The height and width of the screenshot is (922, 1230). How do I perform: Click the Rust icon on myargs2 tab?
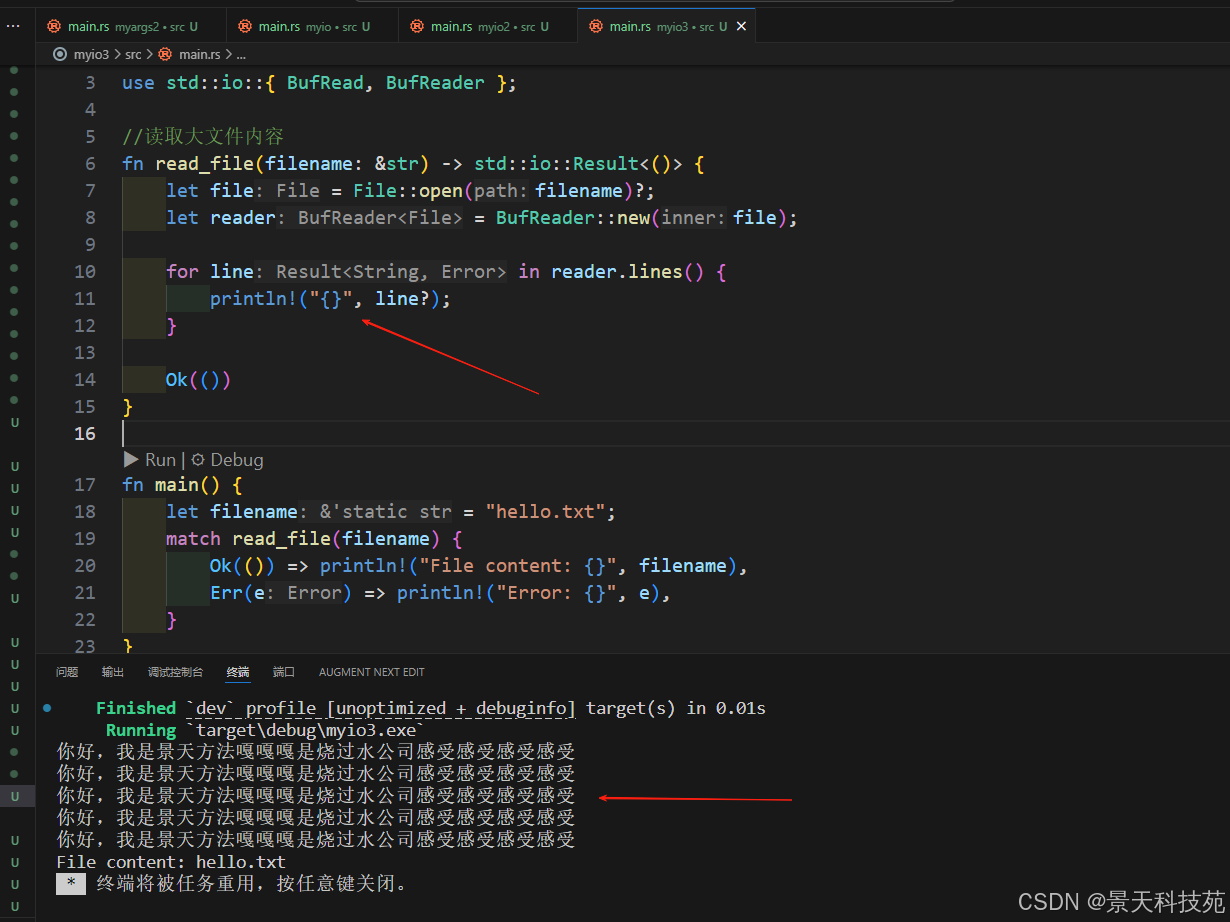tap(53, 26)
